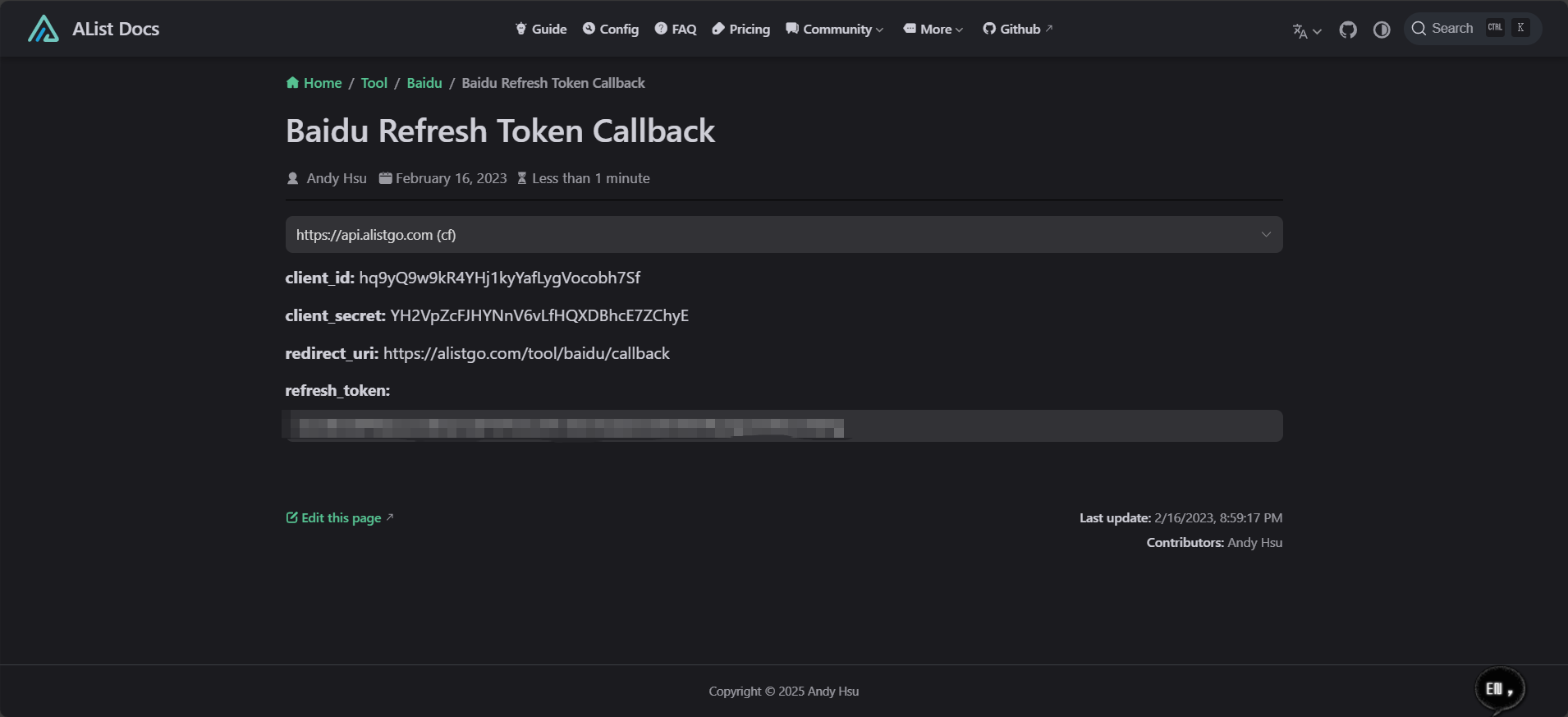This screenshot has width=1568, height=717.
Task: Open the language selection dropdown
Action: [1306, 30]
